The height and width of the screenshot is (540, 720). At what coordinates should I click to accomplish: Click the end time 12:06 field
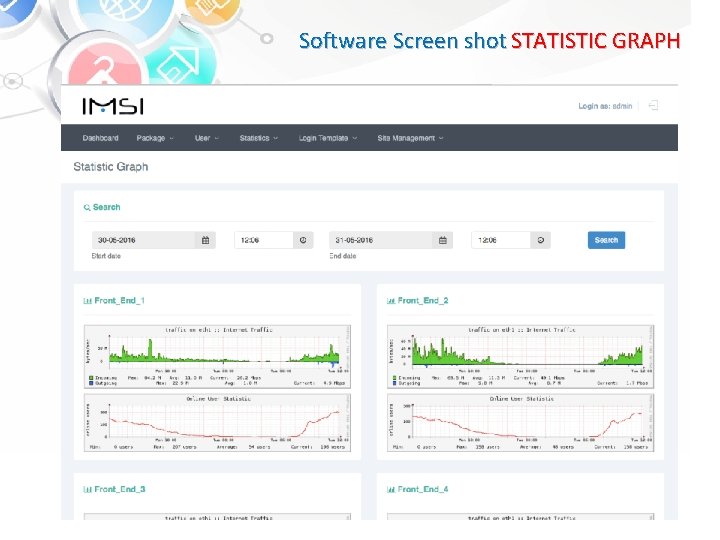click(x=501, y=240)
